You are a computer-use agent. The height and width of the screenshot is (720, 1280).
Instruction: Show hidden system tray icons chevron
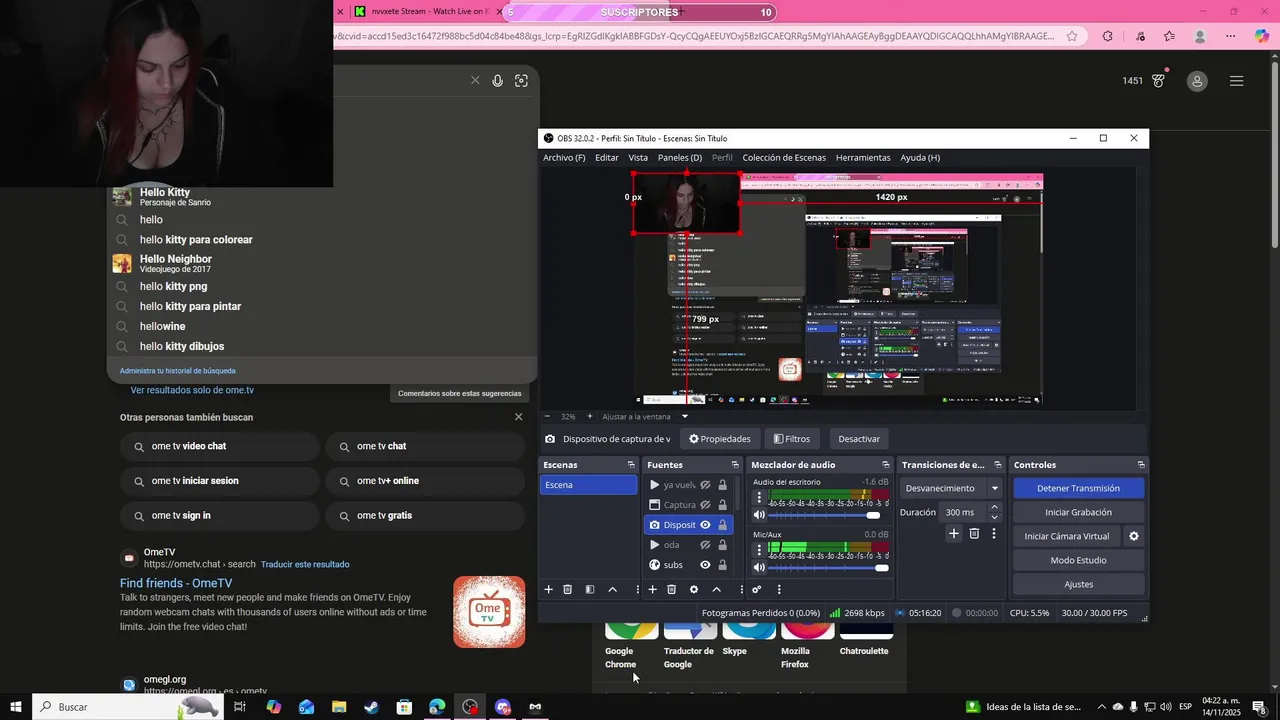[x=1100, y=707]
